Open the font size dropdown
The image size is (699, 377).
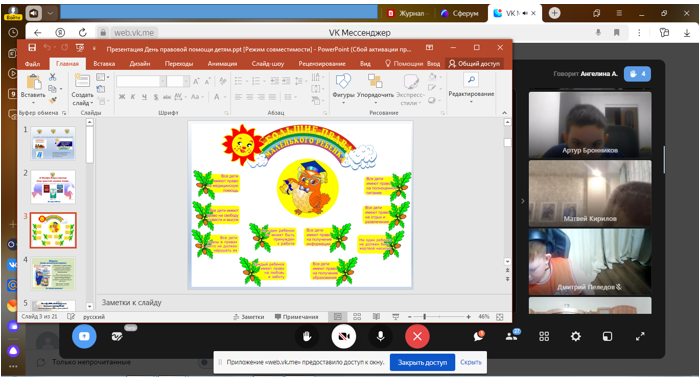[186, 81]
